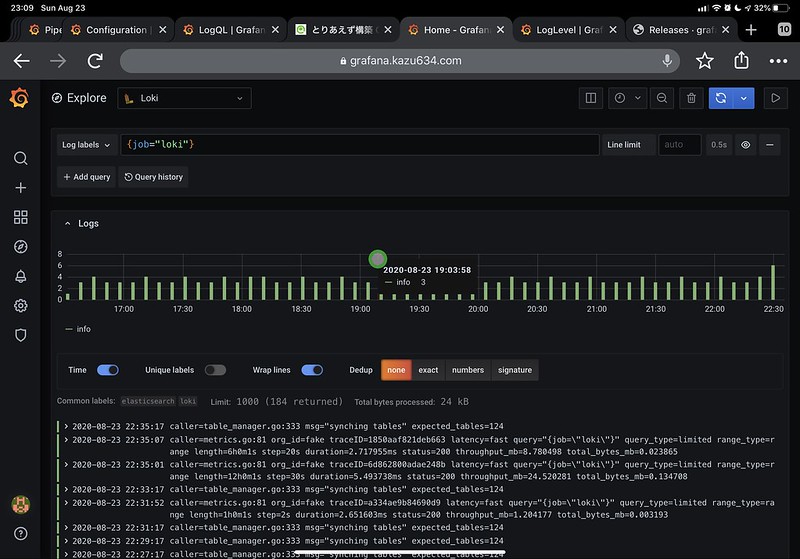
Task: Reload the page in browser
Action: tap(95, 61)
